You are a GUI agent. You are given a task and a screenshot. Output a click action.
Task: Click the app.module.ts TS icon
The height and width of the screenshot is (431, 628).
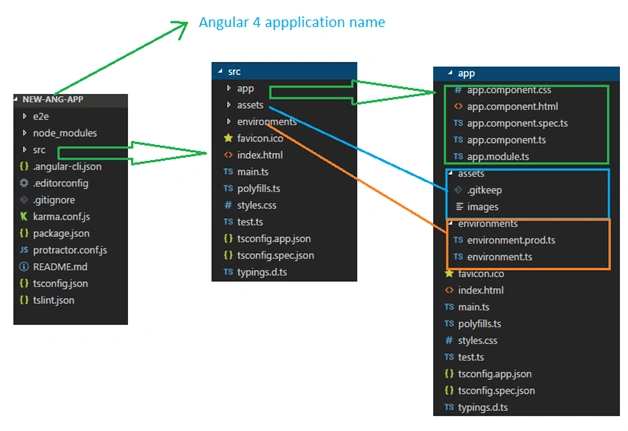[458, 156]
